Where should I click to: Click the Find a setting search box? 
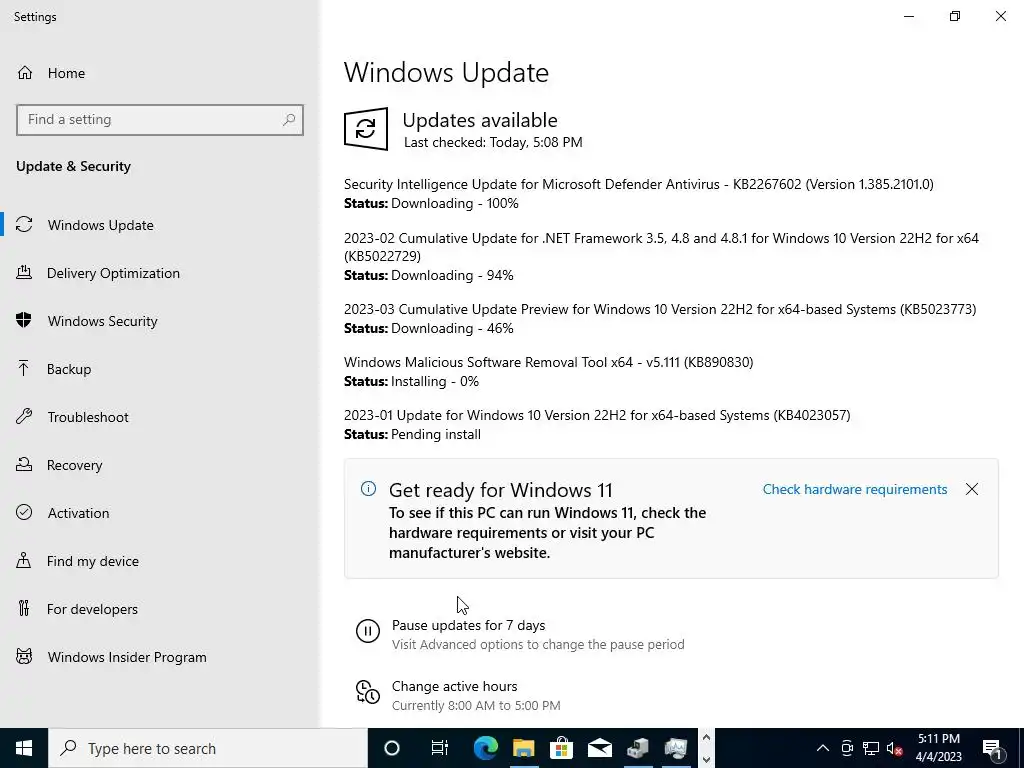coord(160,120)
